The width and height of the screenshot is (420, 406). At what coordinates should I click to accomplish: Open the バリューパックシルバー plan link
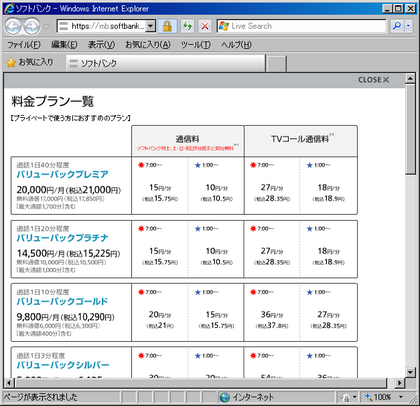click(x=63, y=365)
